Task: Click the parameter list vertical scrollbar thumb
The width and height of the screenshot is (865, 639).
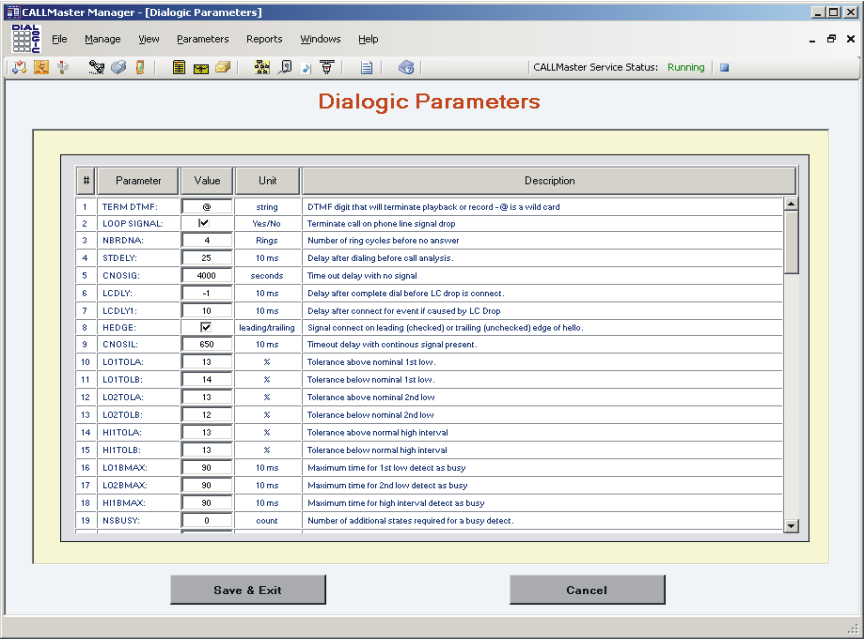Action: (791, 242)
